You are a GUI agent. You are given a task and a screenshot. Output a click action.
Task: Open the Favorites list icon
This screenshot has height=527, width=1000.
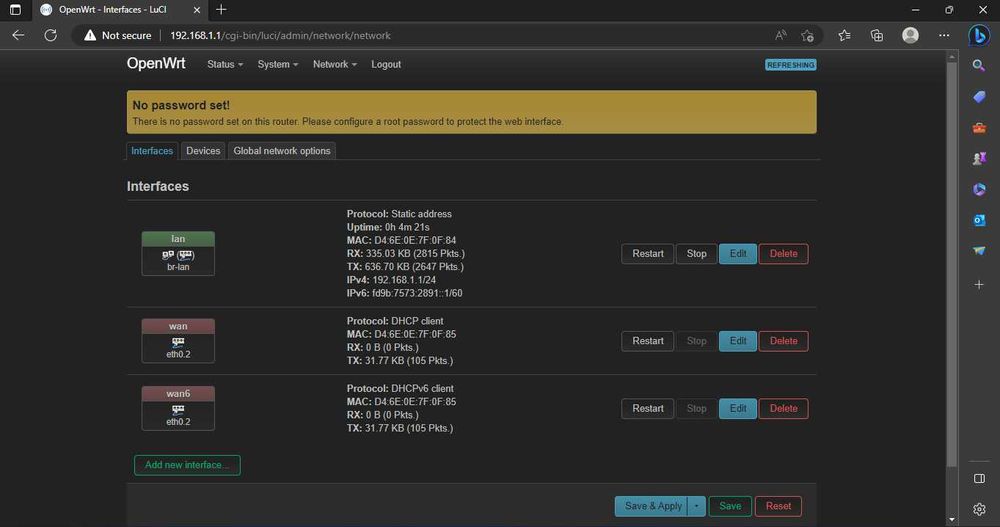click(844, 35)
